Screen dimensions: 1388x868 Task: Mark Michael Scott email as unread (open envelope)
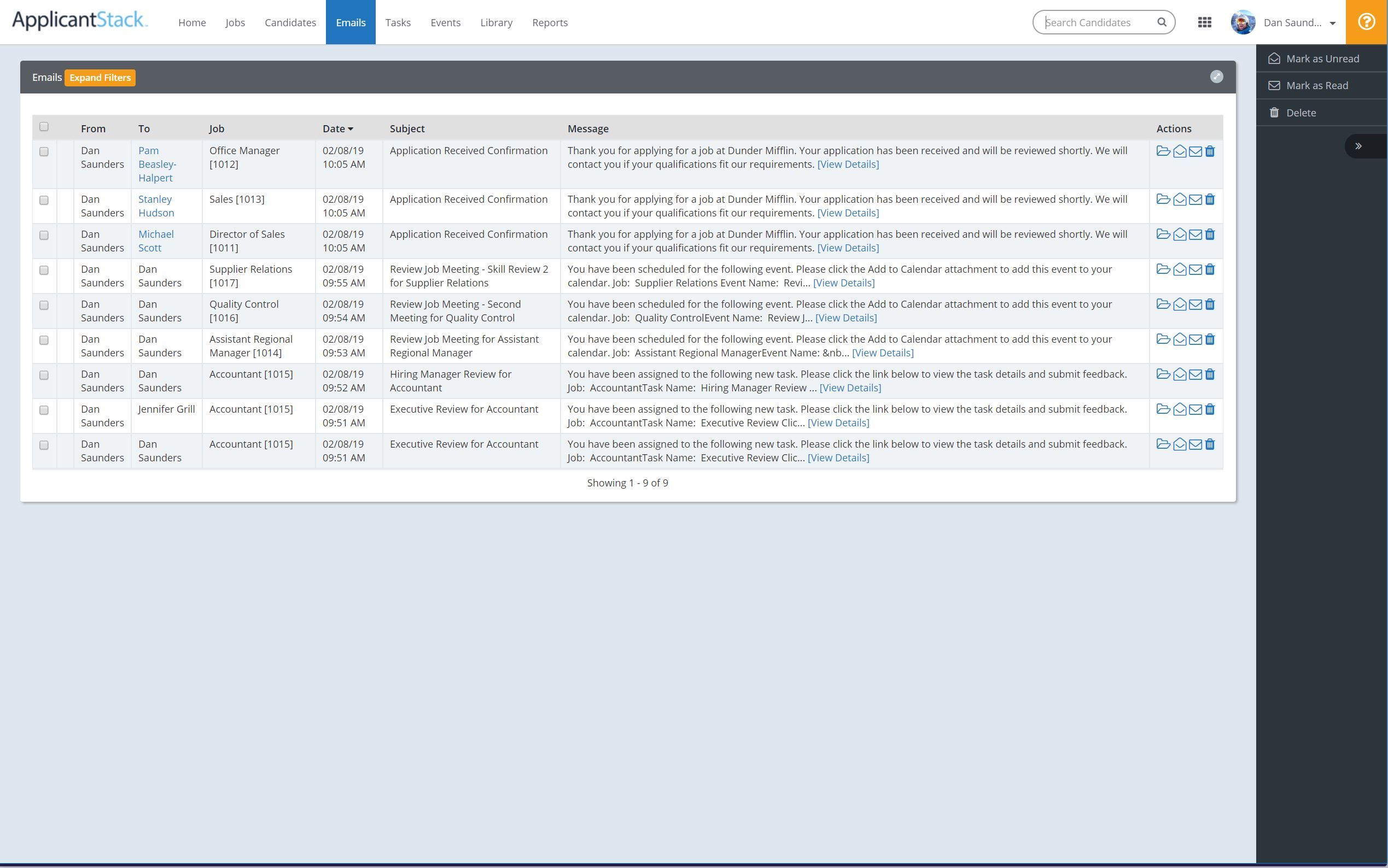click(1180, 235)
